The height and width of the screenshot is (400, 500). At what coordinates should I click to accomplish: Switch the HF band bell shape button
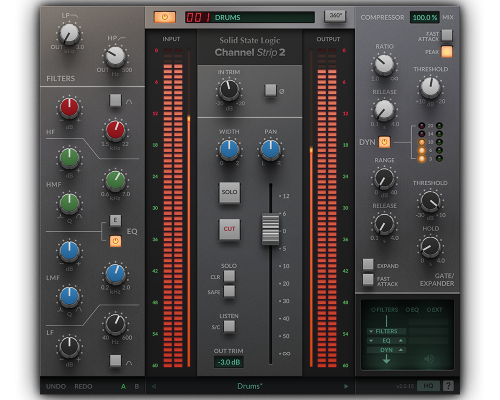coord(115,100)
